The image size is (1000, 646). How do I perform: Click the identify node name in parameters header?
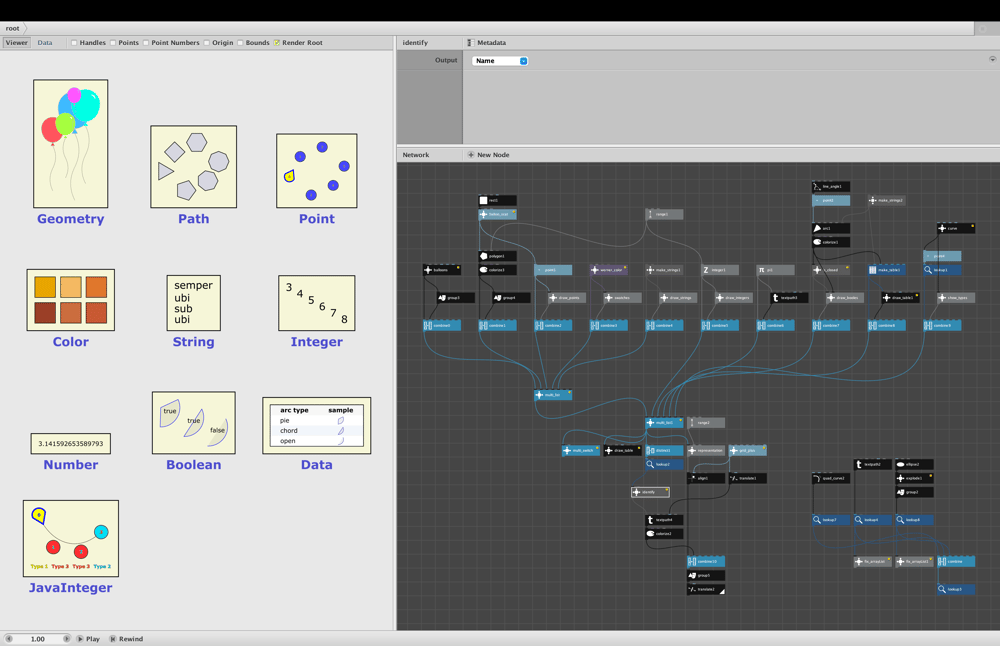[x=415, y=43]
